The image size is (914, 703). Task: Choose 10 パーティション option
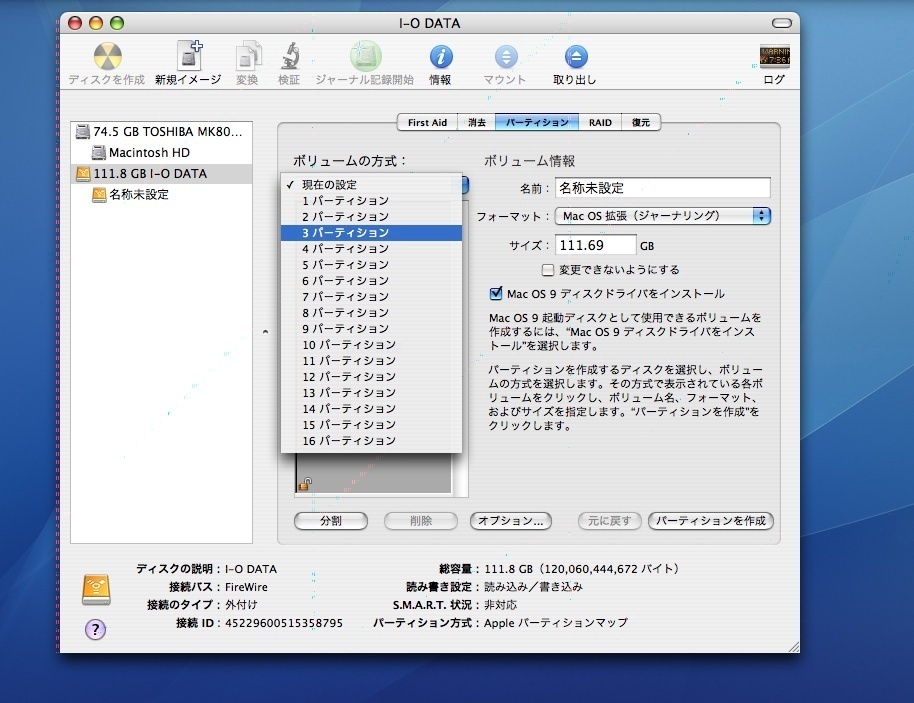[371, 345]
